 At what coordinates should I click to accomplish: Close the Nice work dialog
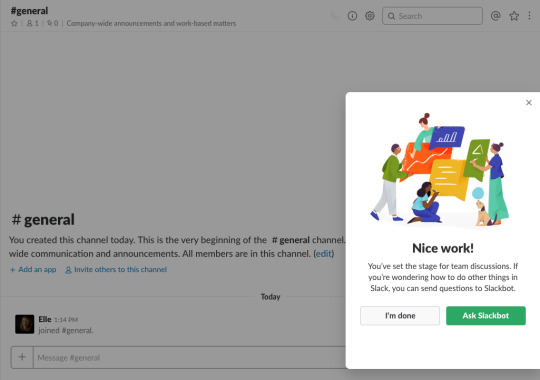(x=529, y=103)
